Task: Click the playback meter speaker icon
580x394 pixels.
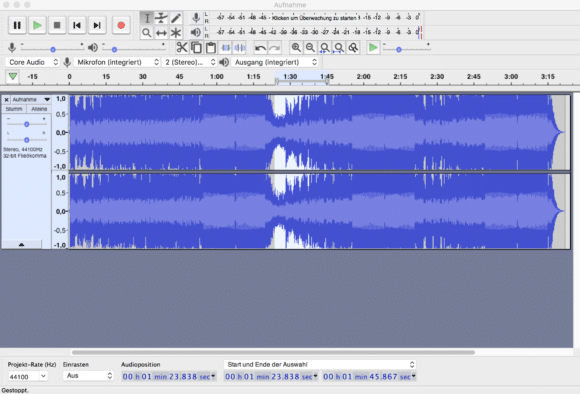Action: (x=196, y=33)
